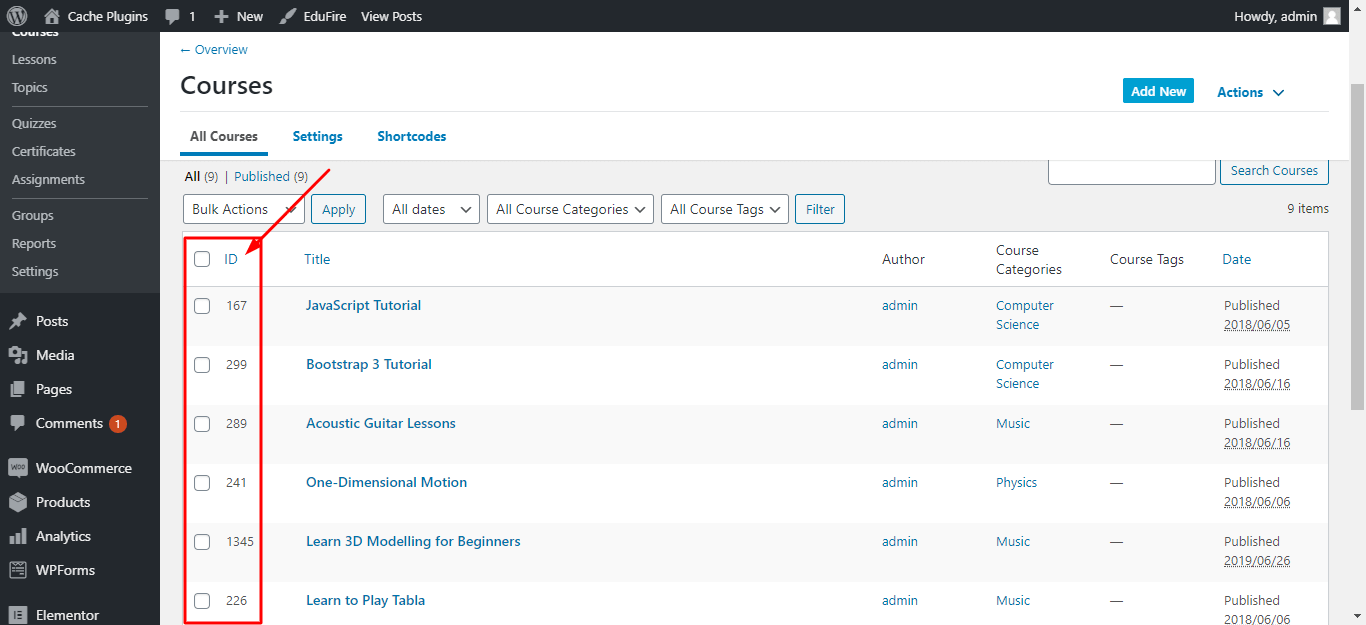The height and width of the screenshot is (625, 1366).
Task: Click the Products box icon in sidebar
Action: coord(18,502)
